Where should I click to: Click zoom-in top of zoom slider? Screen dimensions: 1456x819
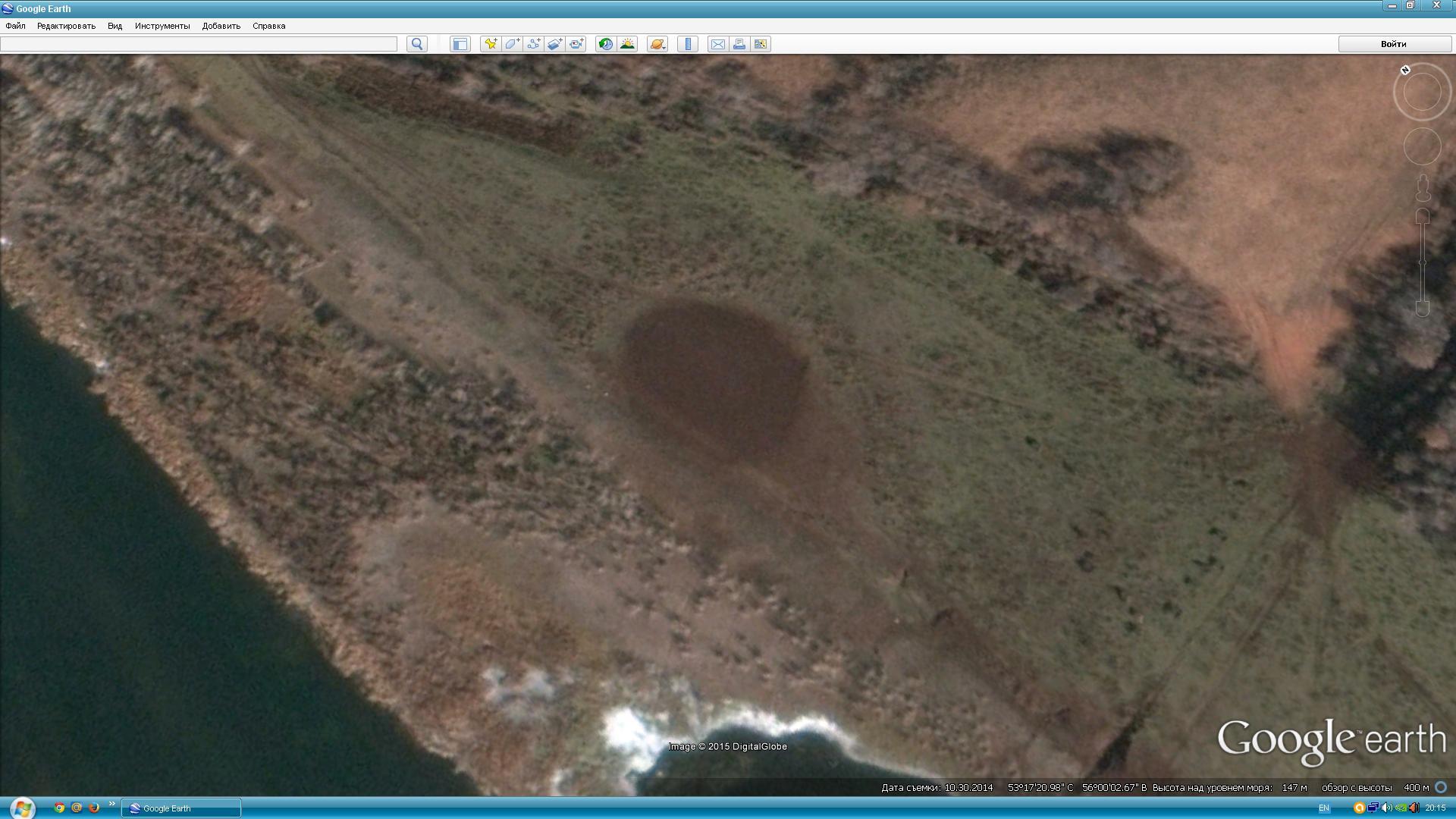tap(1423, 217)
